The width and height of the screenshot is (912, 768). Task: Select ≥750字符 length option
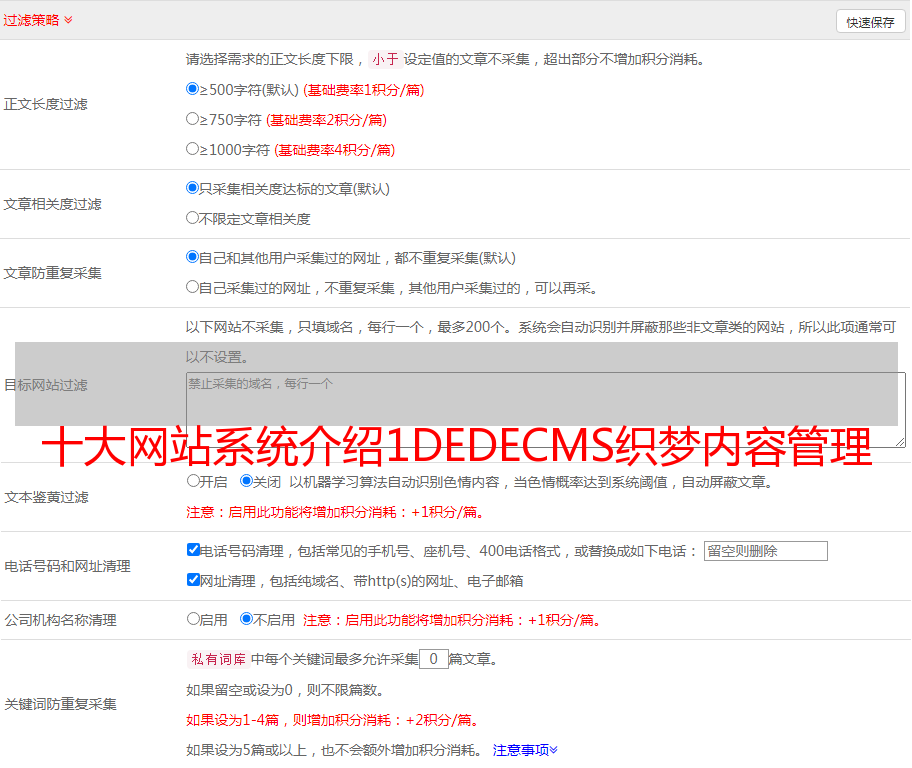pyautogui.click(x=193, y=119)
